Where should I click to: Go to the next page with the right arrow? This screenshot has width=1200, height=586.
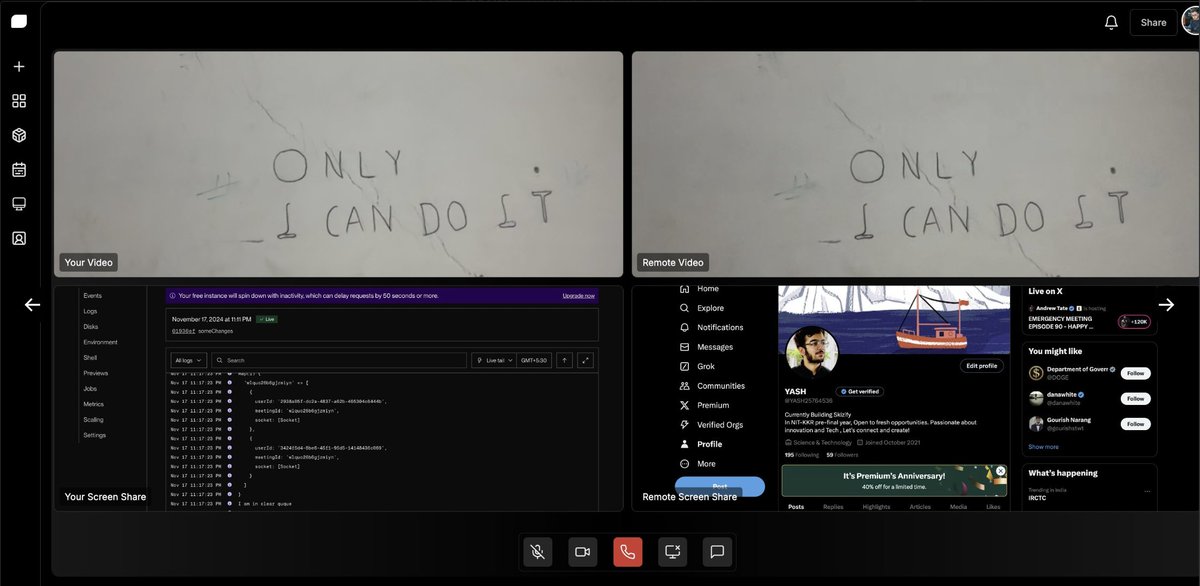(1166, 305)
